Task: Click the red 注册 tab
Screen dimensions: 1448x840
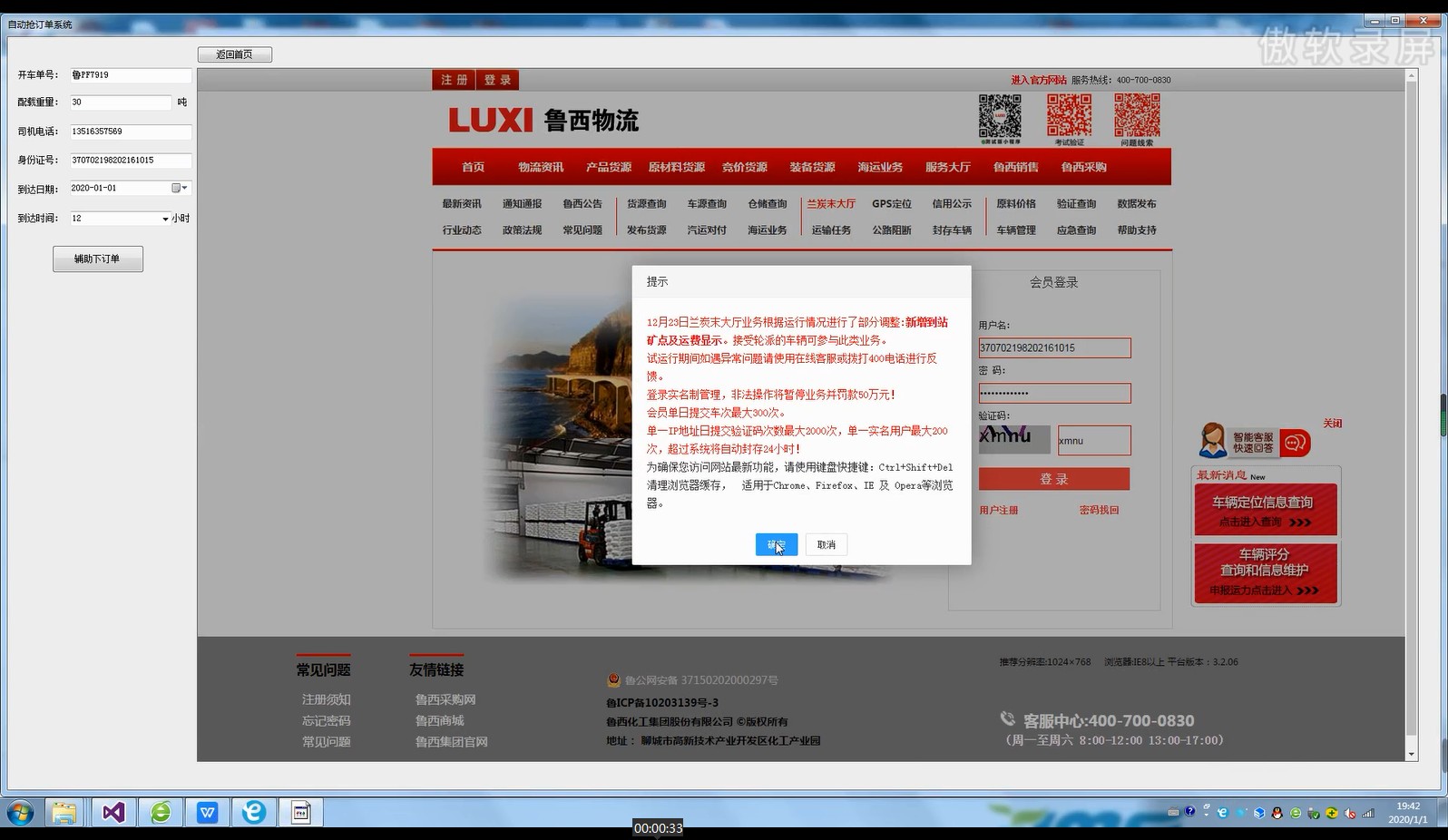Action: point(454,80)
